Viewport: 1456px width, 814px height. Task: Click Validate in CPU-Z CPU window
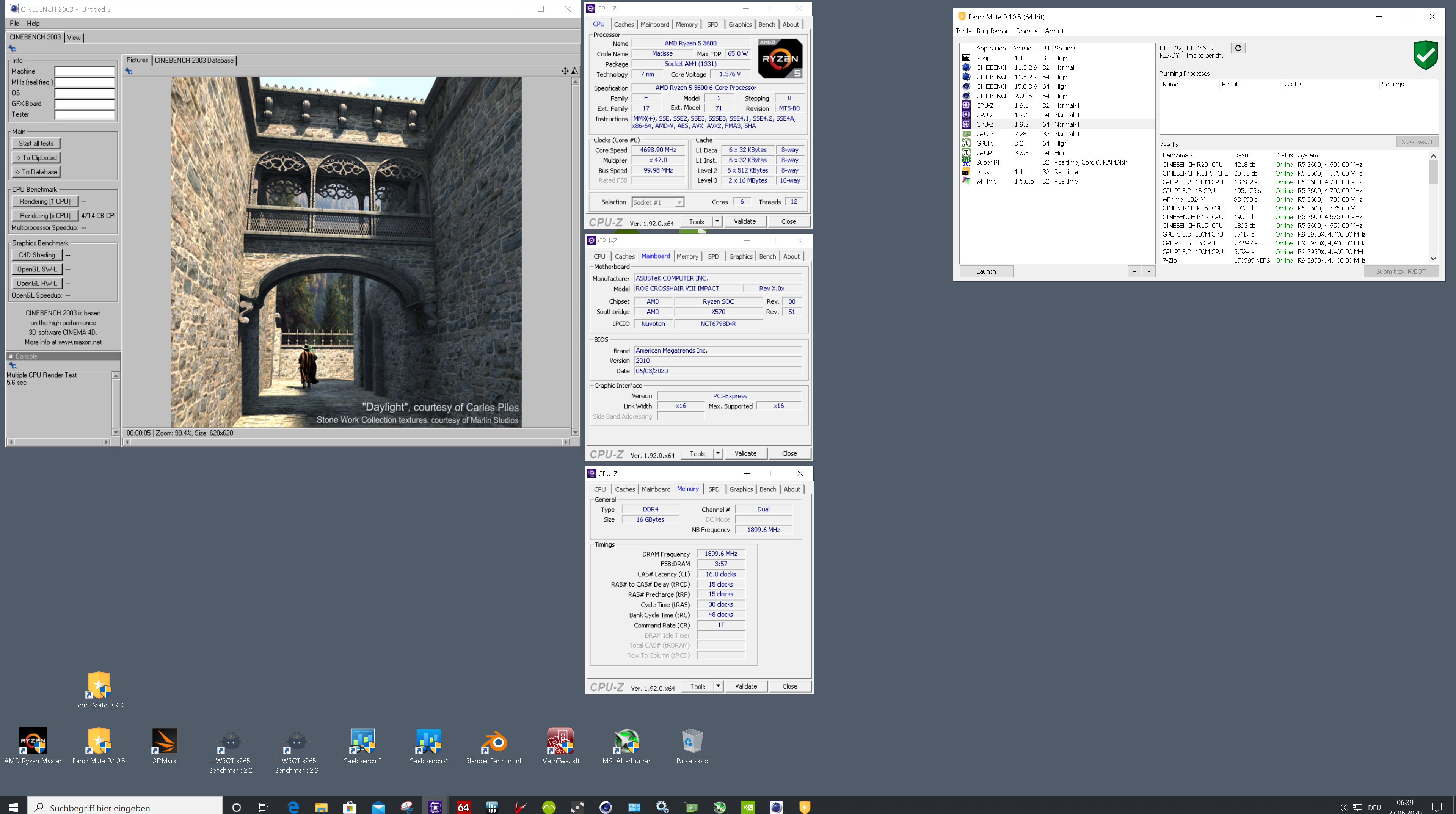click(x=745, y=221)
